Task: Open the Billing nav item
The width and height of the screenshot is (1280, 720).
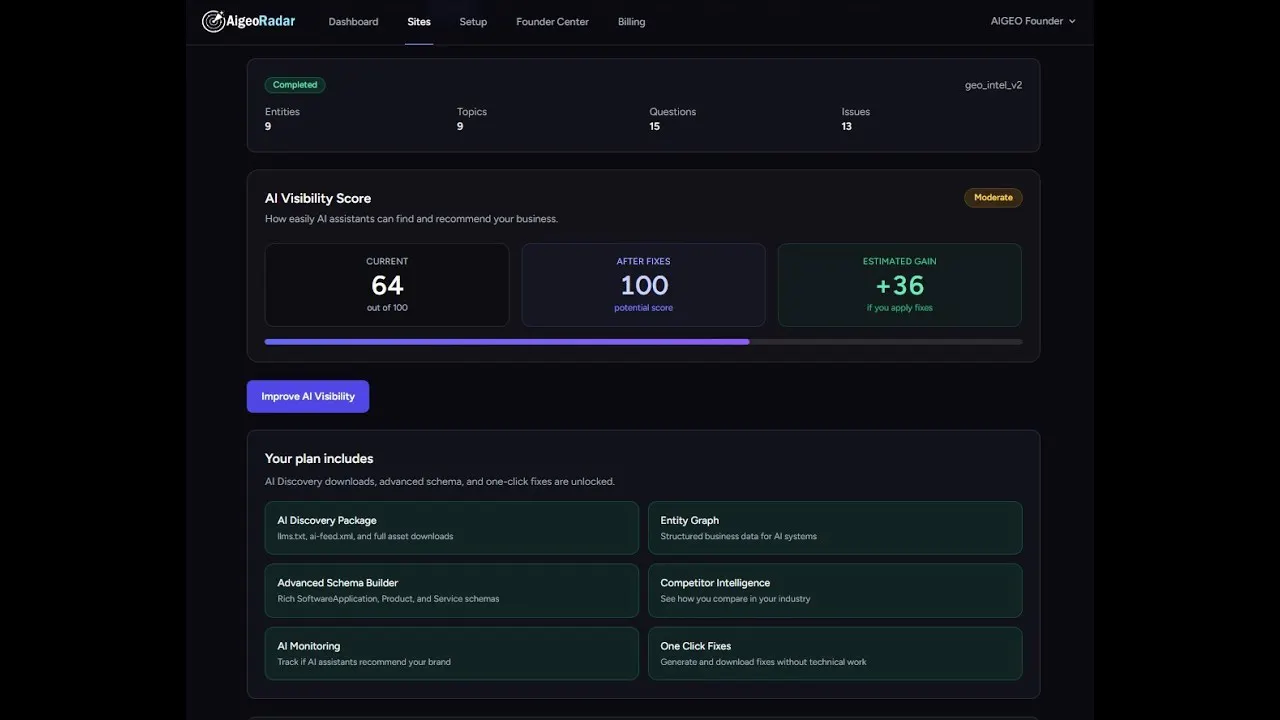Action: pyautogui.click(x=631, y=22)
